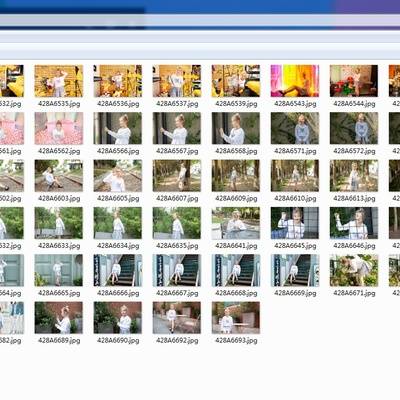Click the file name 428A6539.jpg

coord(236,104)
